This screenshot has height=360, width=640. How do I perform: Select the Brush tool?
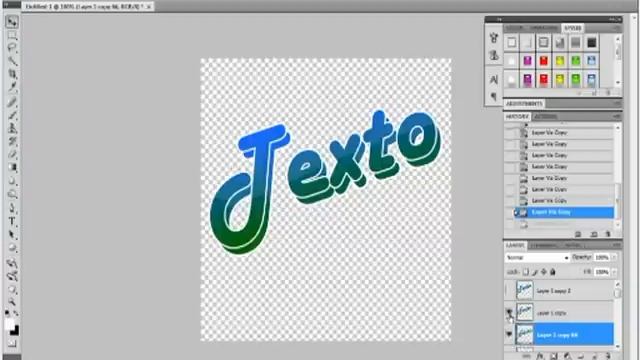tap(12, 115)
